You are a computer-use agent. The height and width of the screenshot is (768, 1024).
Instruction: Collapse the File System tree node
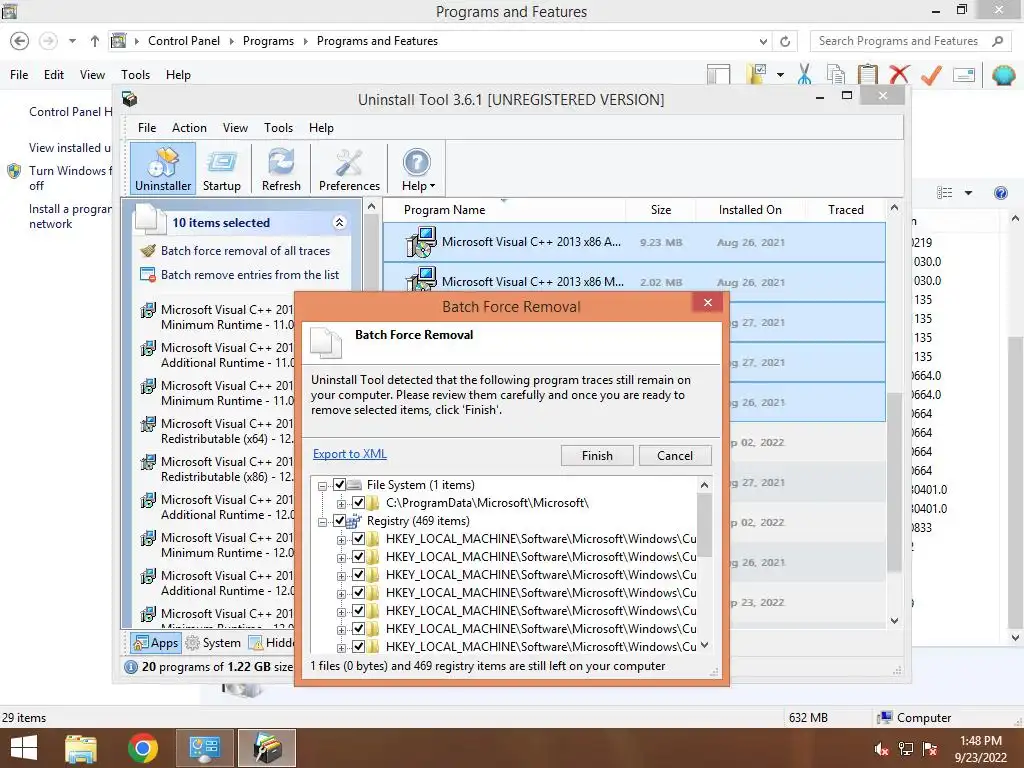pos(322,486)
